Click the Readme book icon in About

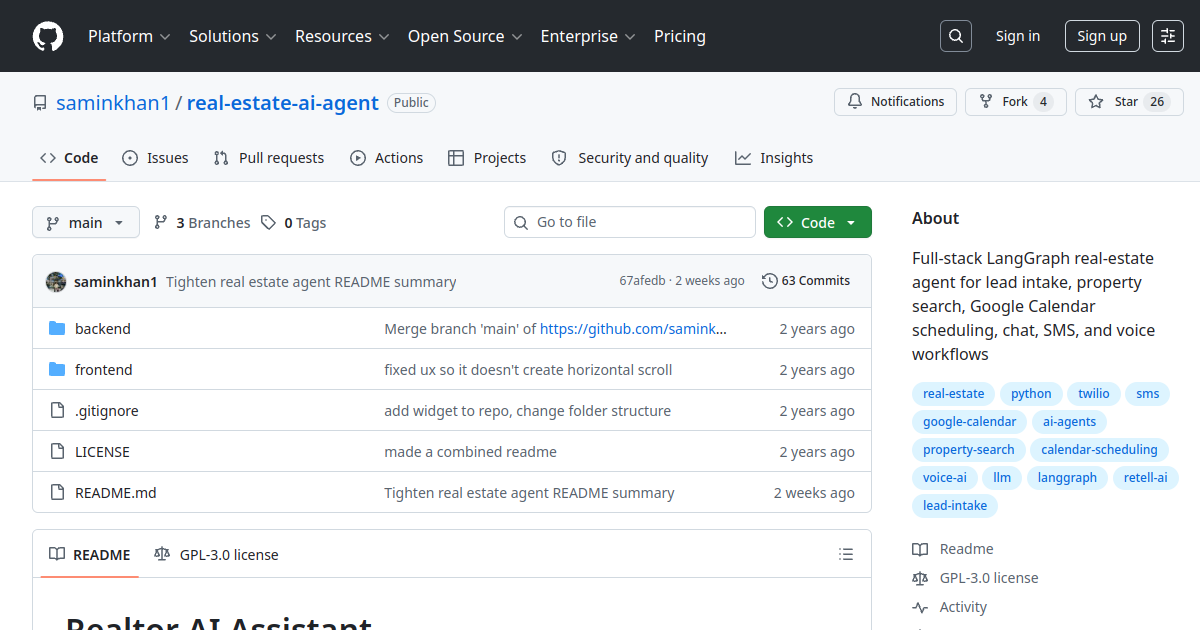click(920, 549)
